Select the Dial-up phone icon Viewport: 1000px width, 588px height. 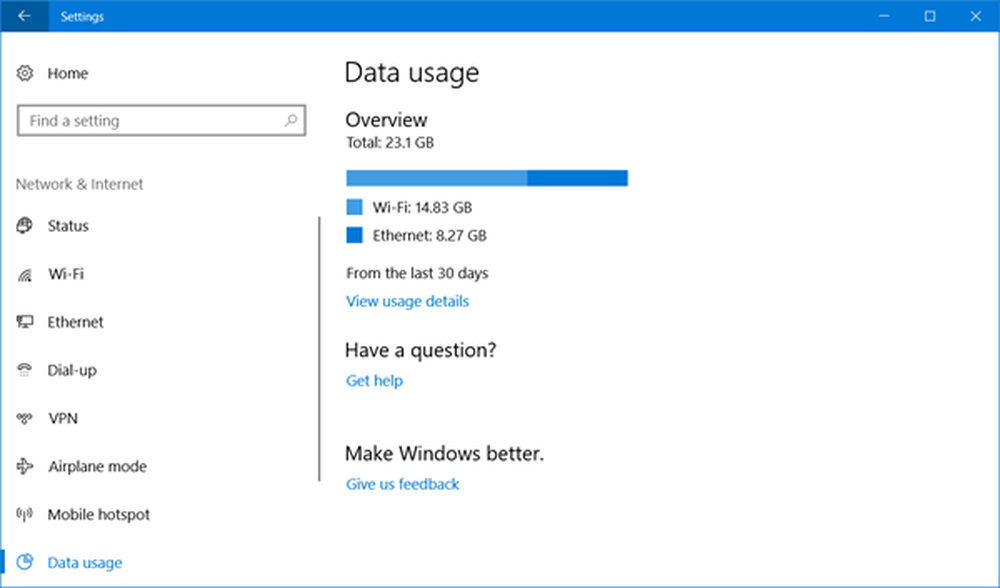(26, 370)
